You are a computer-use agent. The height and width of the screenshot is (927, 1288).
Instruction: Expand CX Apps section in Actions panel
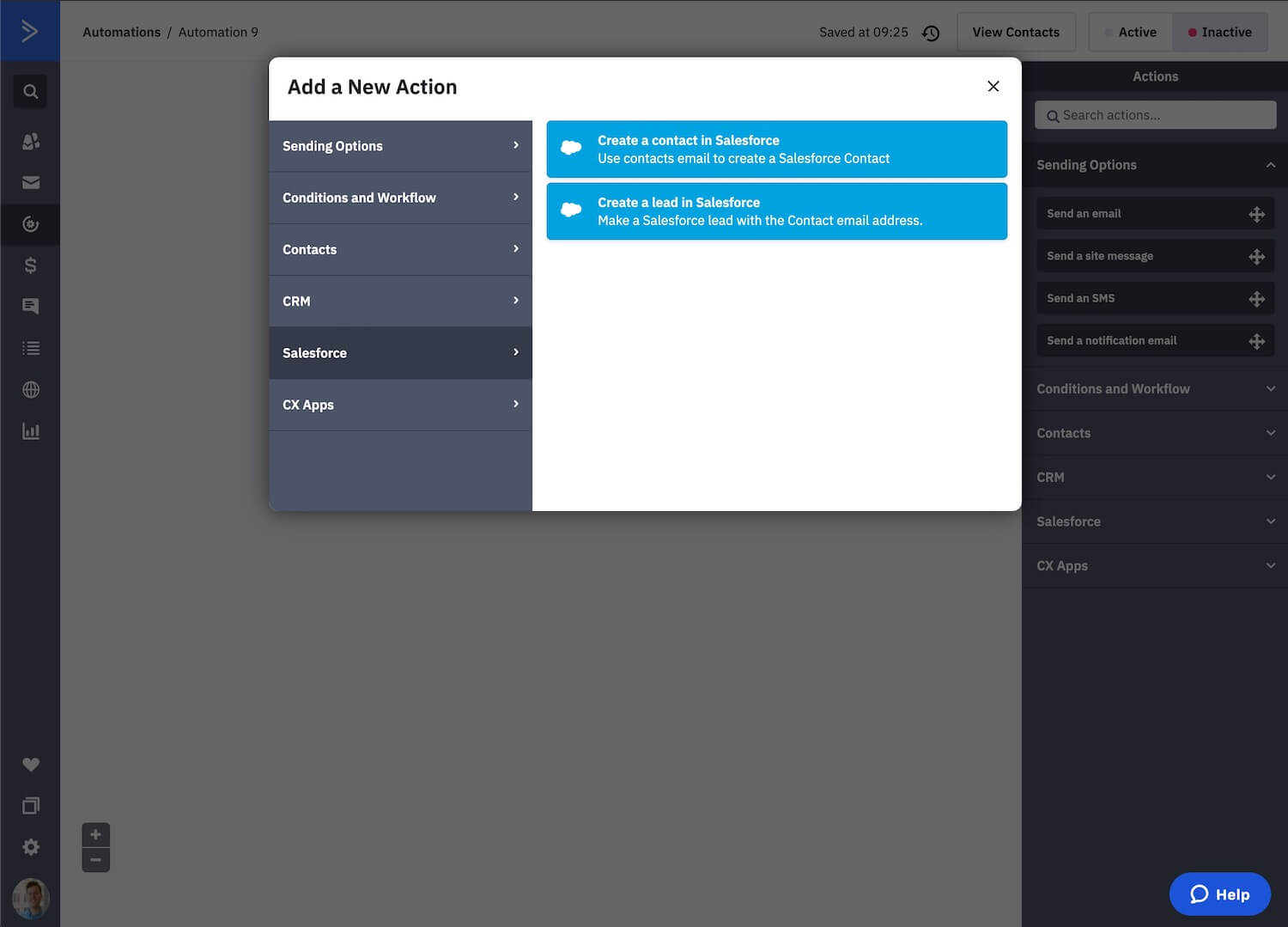click(x=1155, y=566)
